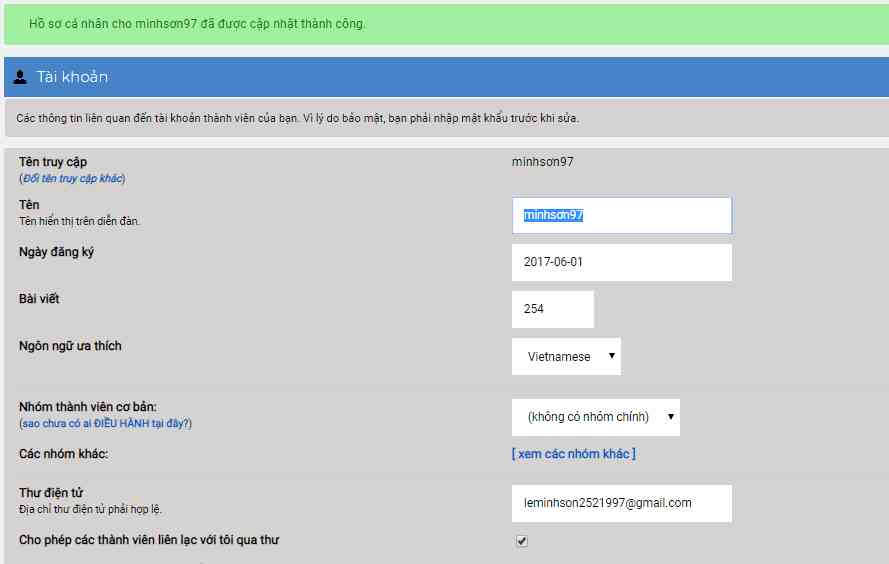The width and height of the screenshot is (889, 564).
Task: Click the Ngày đăng ký date field
Action: click(621, 262)
